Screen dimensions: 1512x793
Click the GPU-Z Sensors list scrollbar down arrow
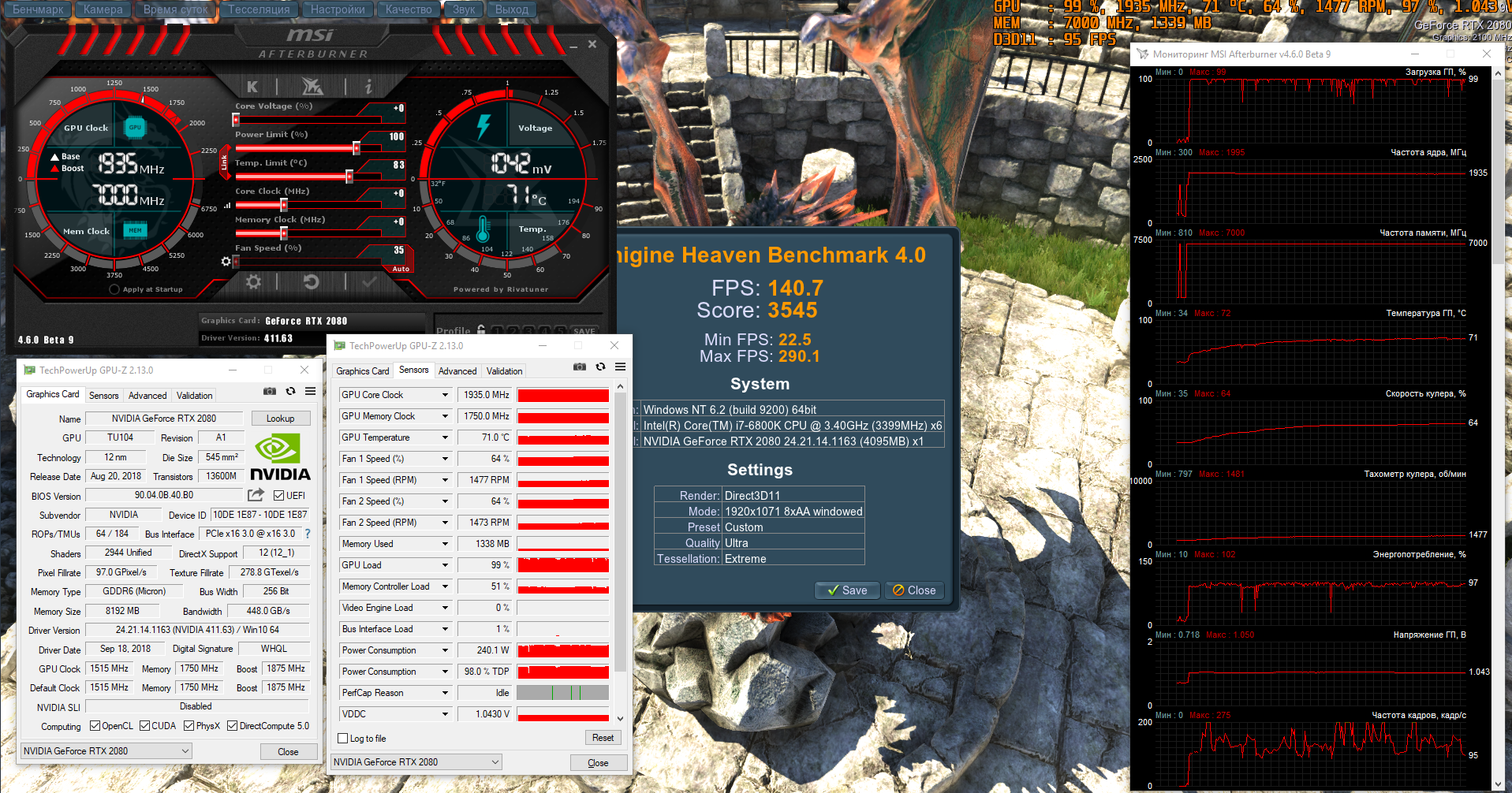[x=621, y=718]
